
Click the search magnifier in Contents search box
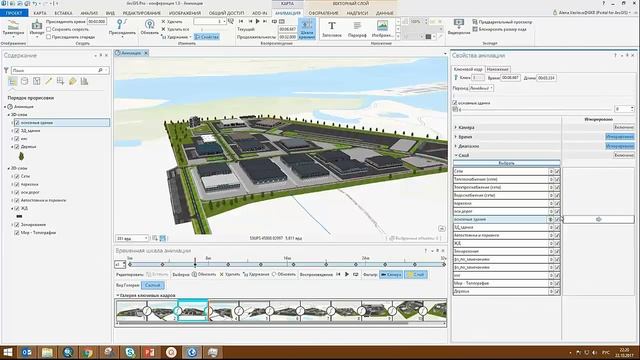click(x=100, y=70)
